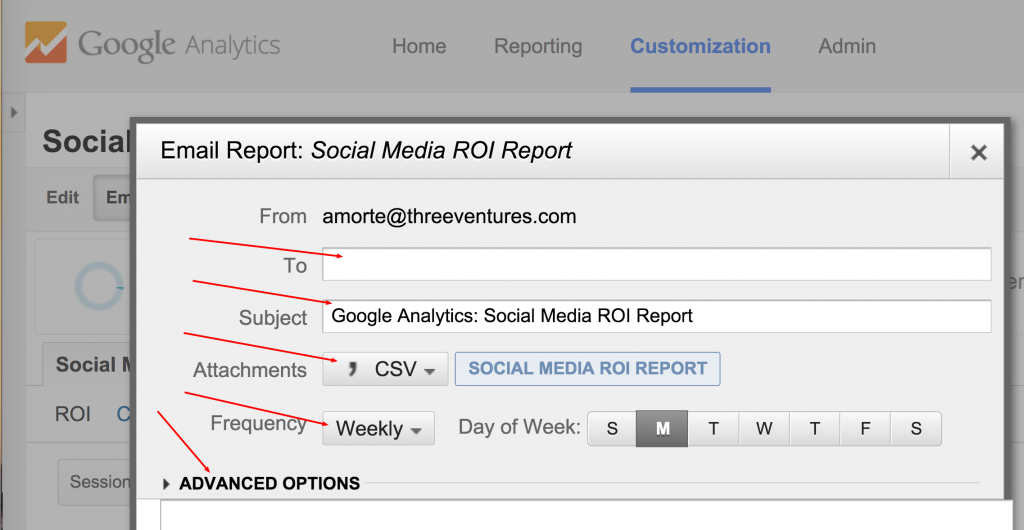The height and width of the screenshot is (530, 1024).
Task: Select the Customization tab
Action: (x=700, y=46)
